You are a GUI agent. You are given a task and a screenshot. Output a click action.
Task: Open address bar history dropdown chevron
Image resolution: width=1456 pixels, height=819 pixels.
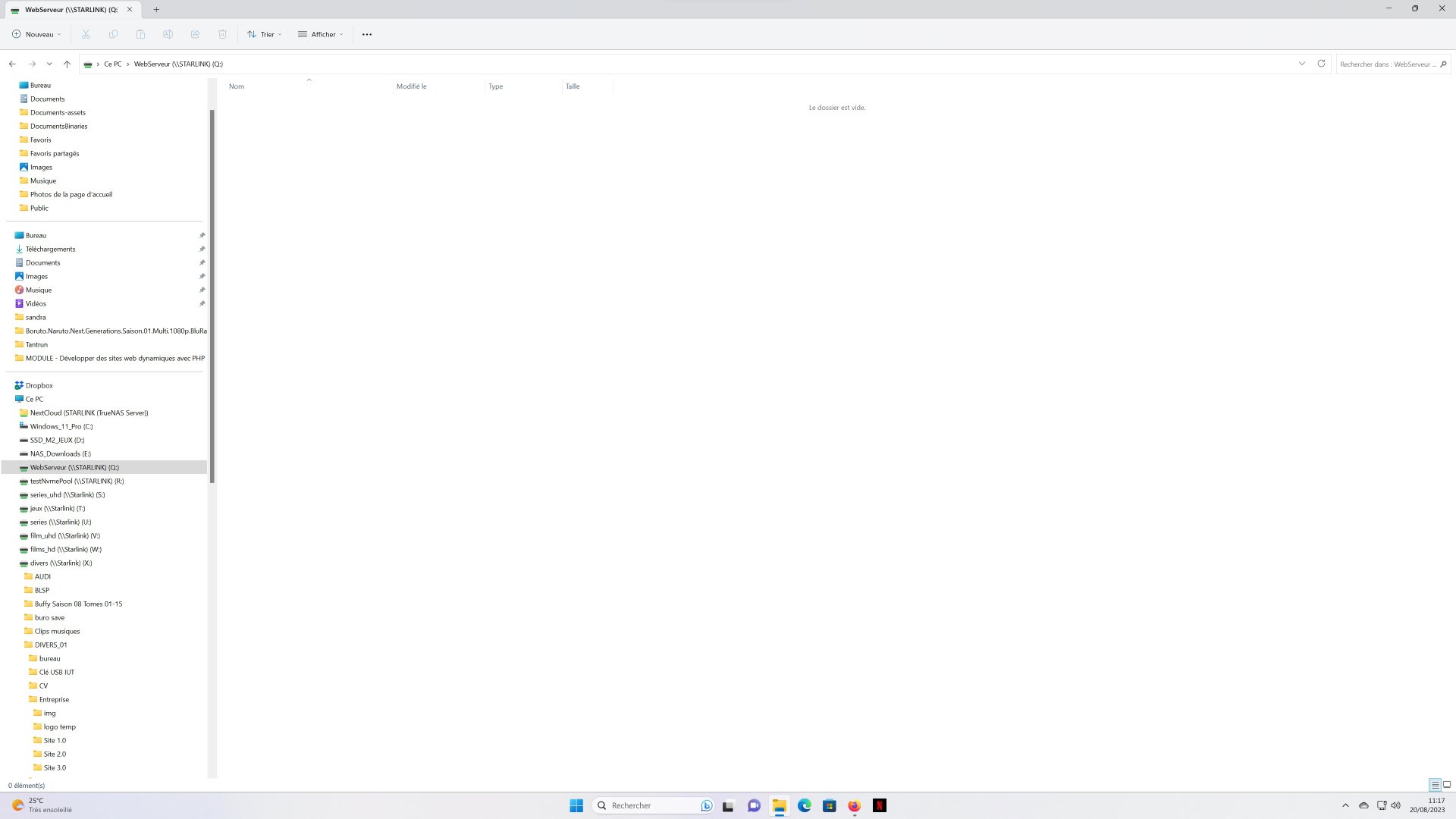pos(1302,64)
